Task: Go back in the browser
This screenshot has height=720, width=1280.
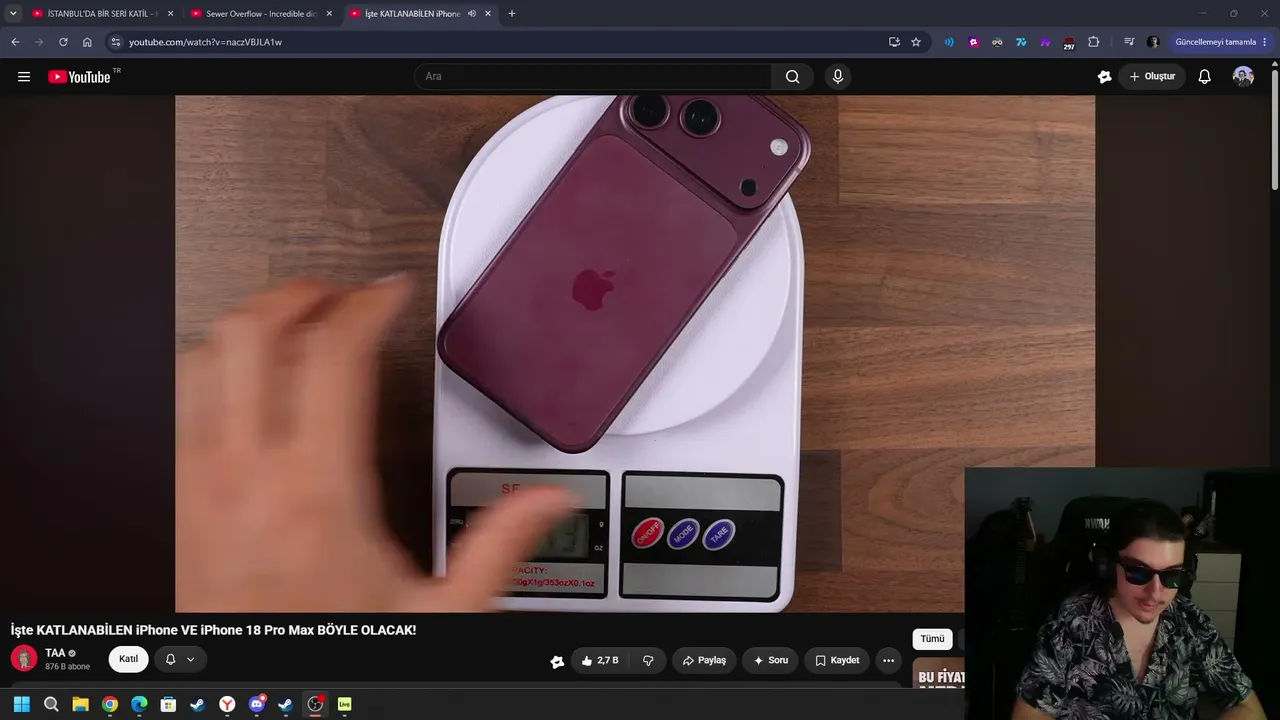Action: 15,42
